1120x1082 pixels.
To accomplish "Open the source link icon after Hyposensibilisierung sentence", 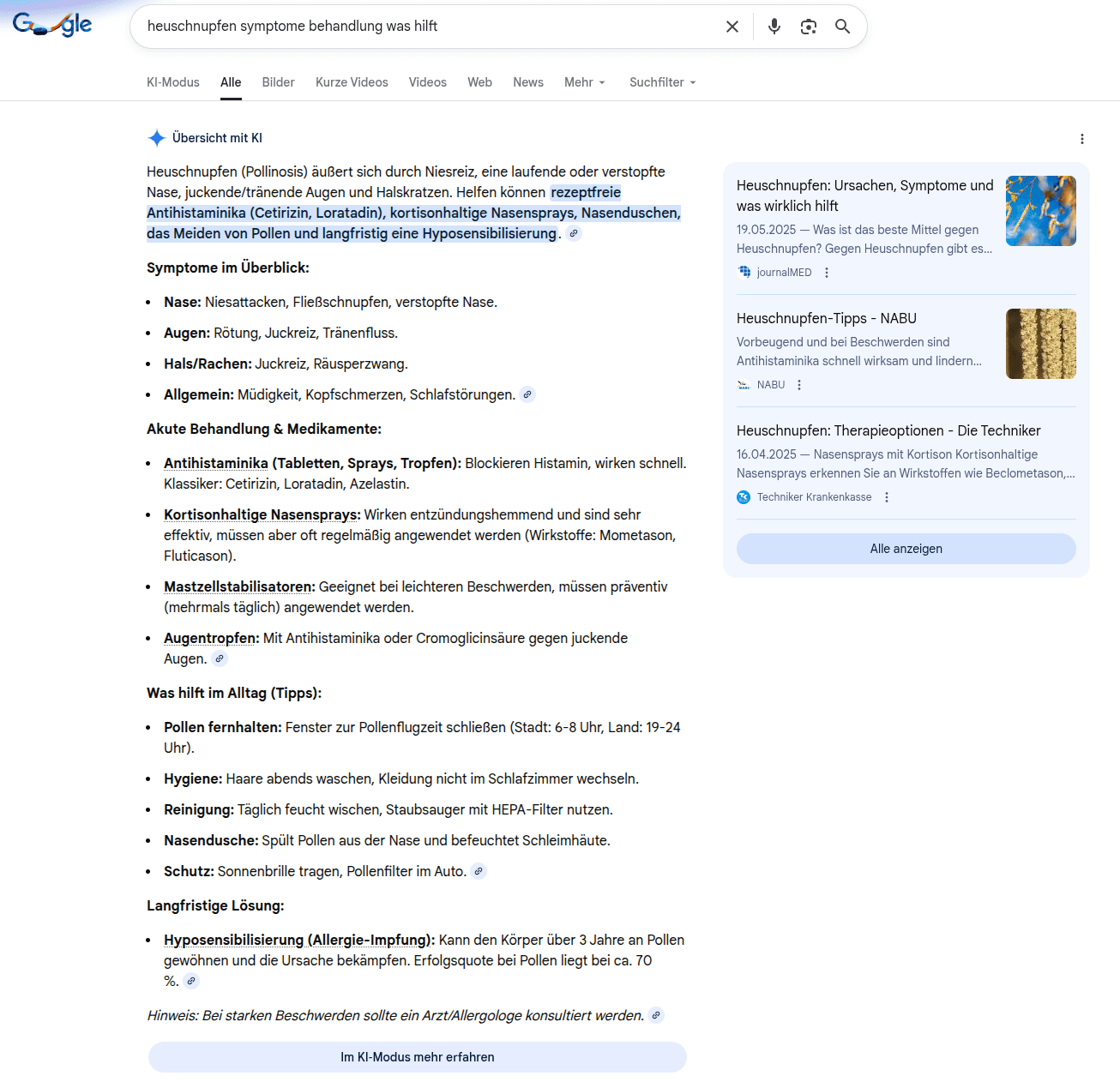I will 192,981.
